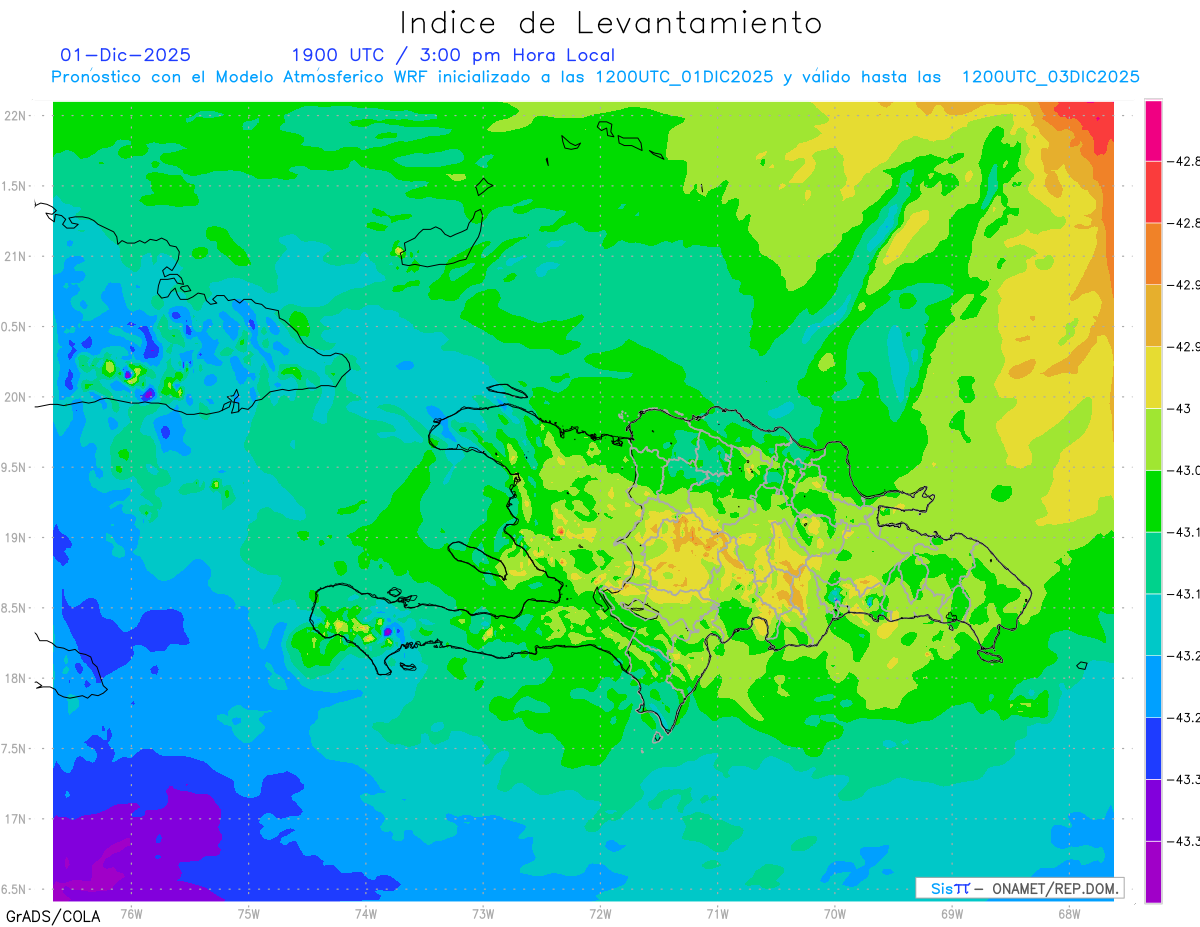Image resolution: width=1200 pixels, height=927 pixels.
Task: Click the '17N' latitude label
Action: 17,819
